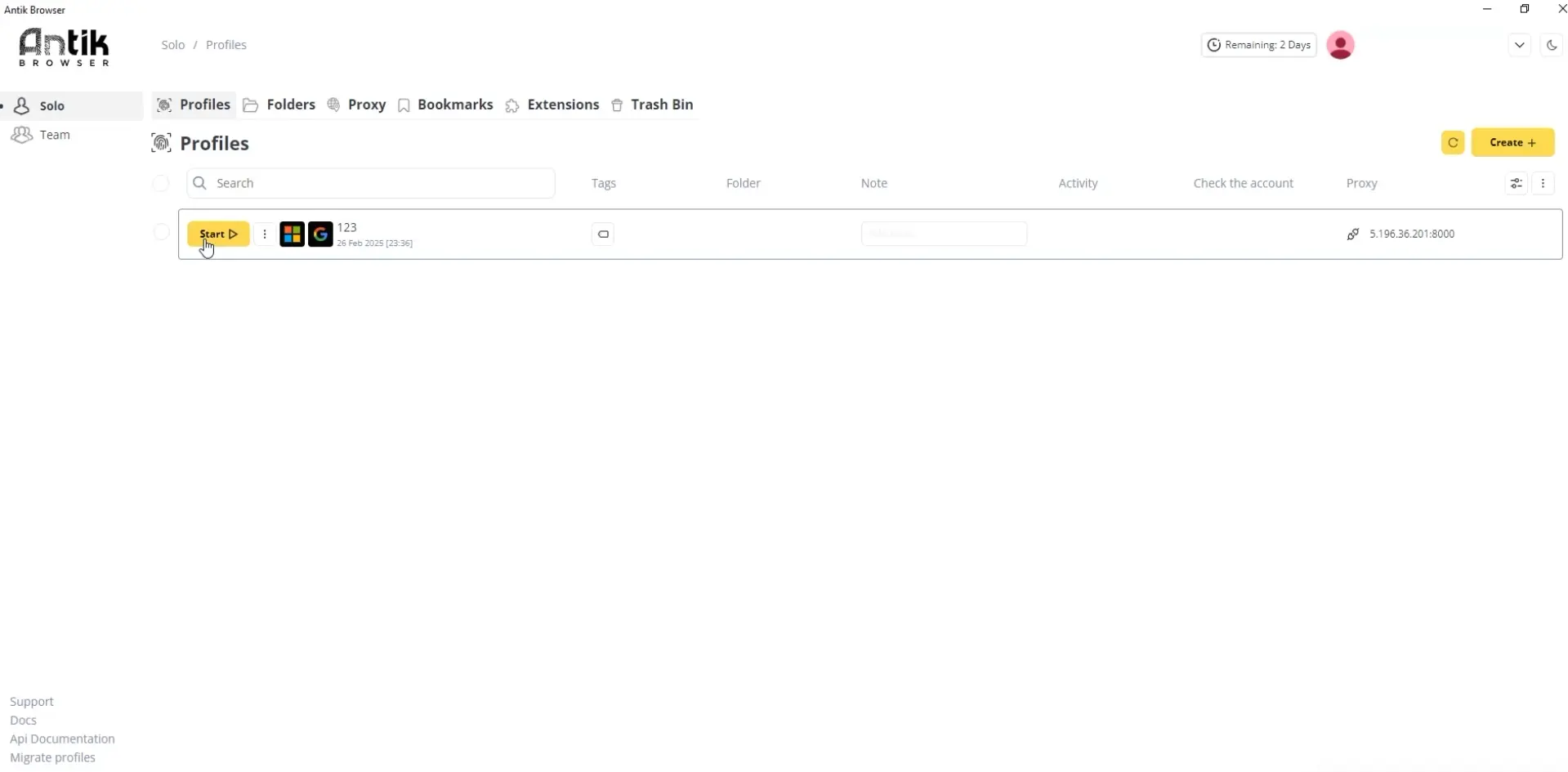Image resolution: width=1568 pixels, height=772 pixels.
Task: Click the refresh icon beside Create
Action: [x=1453, y=142]
